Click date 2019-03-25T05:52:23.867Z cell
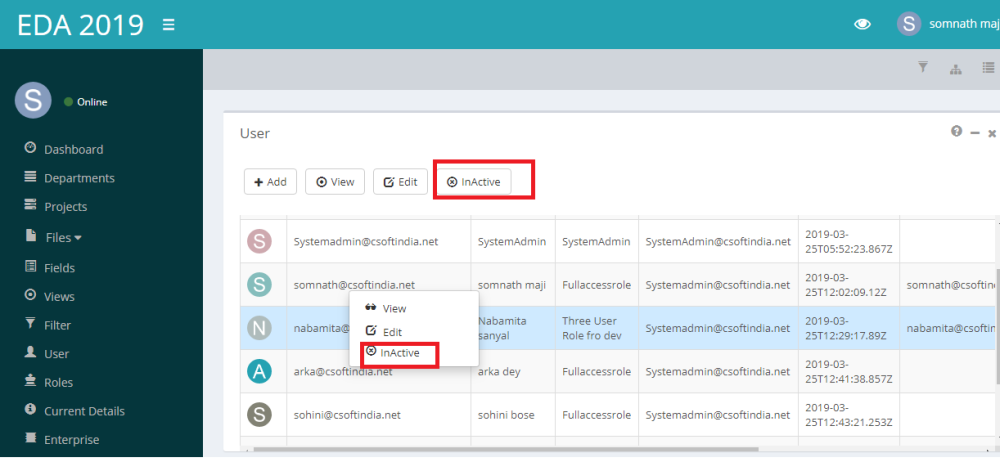The width and height of the screenshot is (1000, 462). (x=848, y=241)
